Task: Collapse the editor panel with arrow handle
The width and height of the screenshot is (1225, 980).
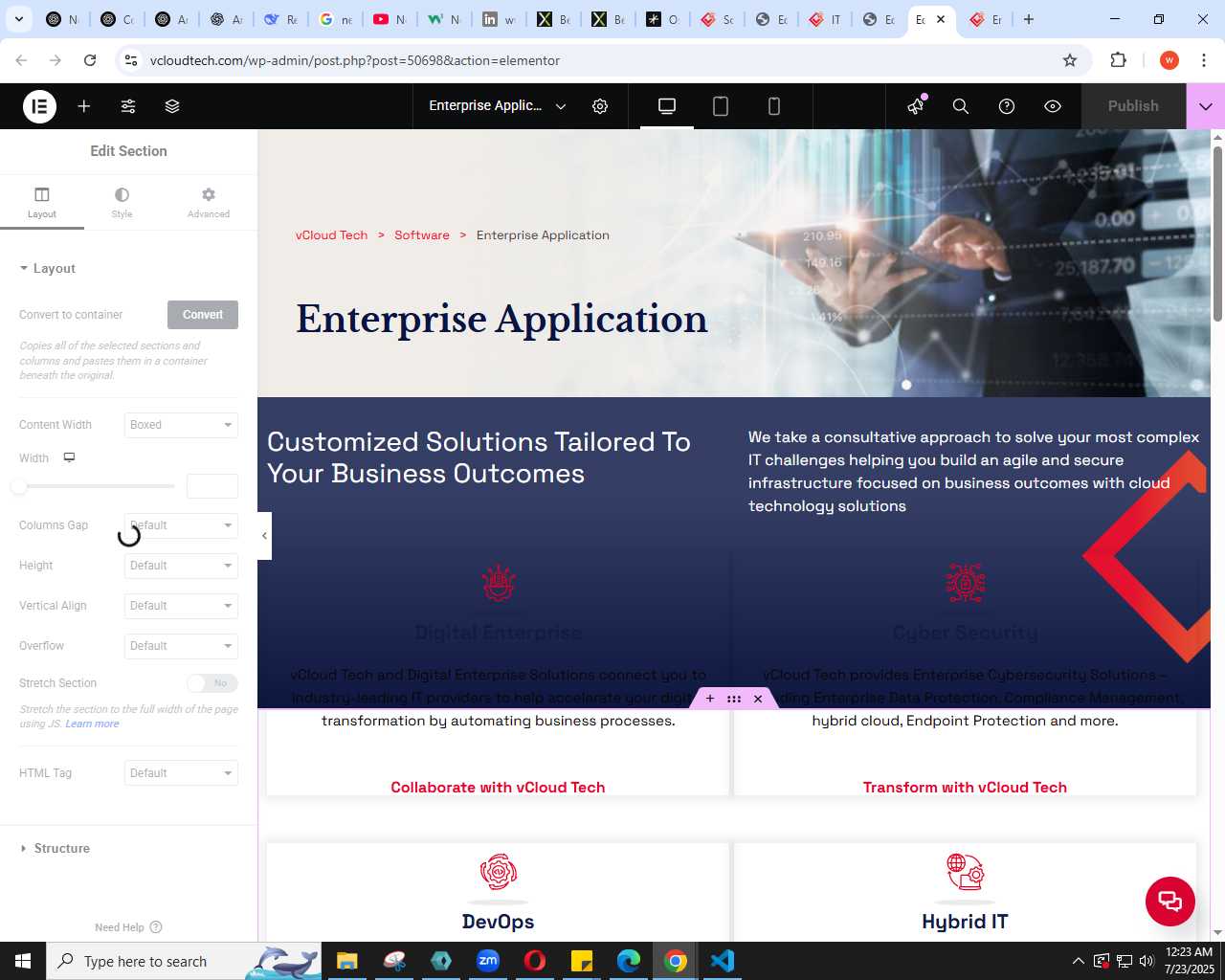Action: click(x=264, y=536)
